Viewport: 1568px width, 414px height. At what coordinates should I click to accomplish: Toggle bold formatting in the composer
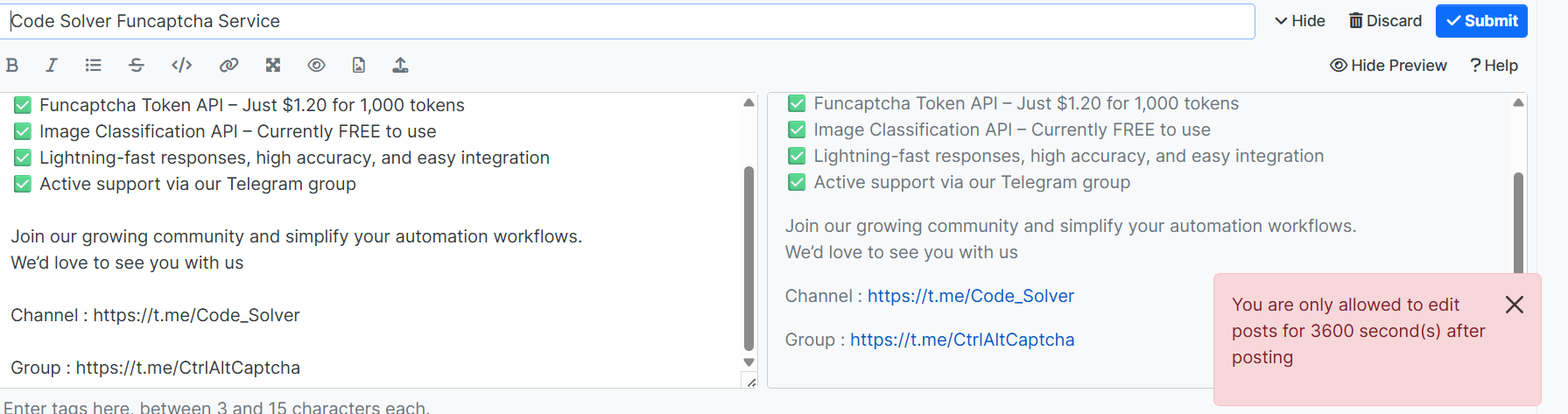click(x=12, y=65)
